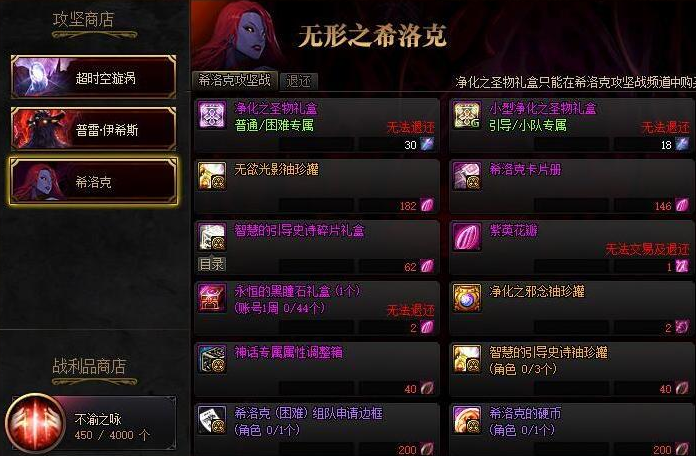
Task: Select the 普雷·伊希斯 shop category
Action: pos(94,128)
